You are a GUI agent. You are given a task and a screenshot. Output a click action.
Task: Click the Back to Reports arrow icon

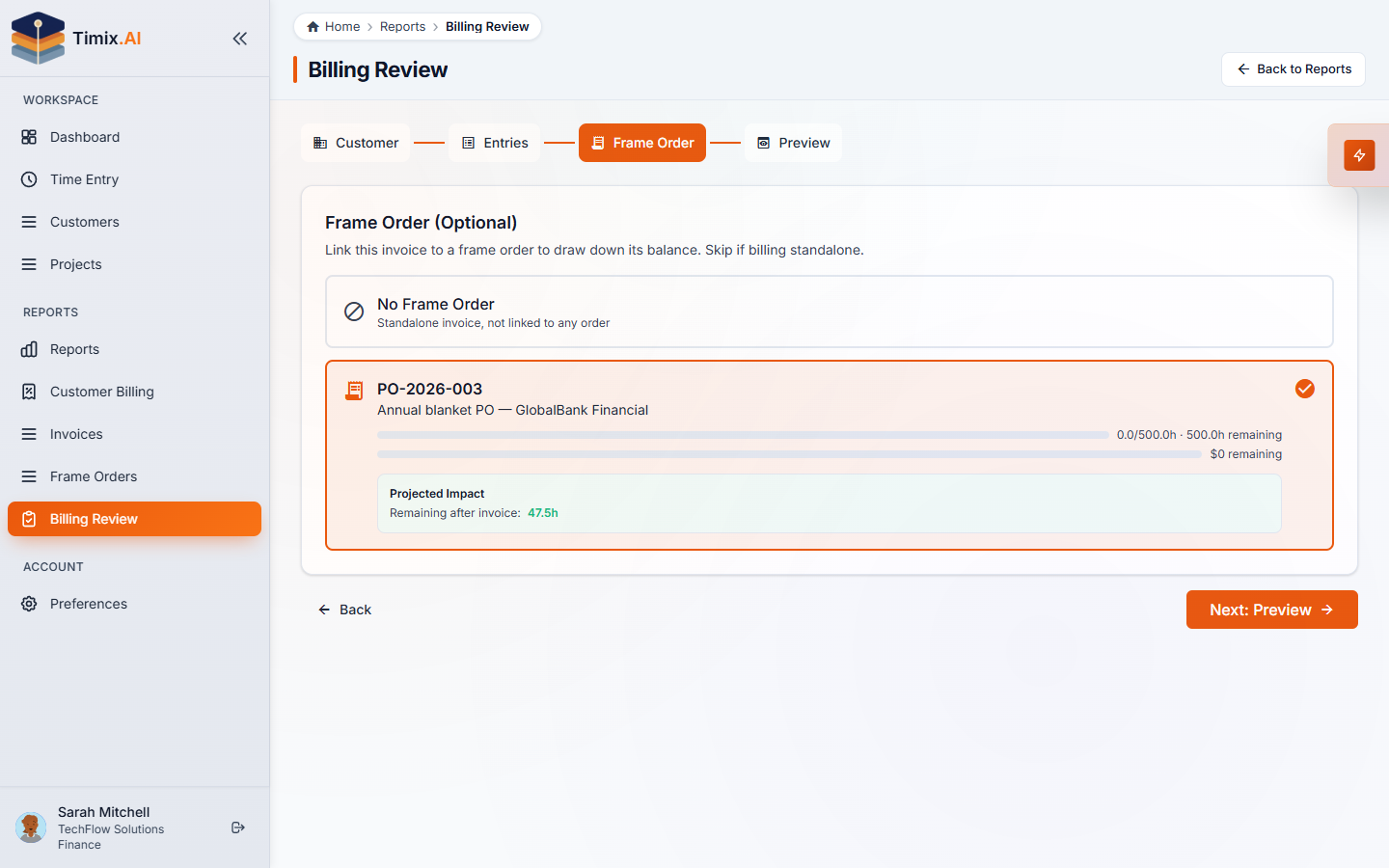pos(1243,69)
